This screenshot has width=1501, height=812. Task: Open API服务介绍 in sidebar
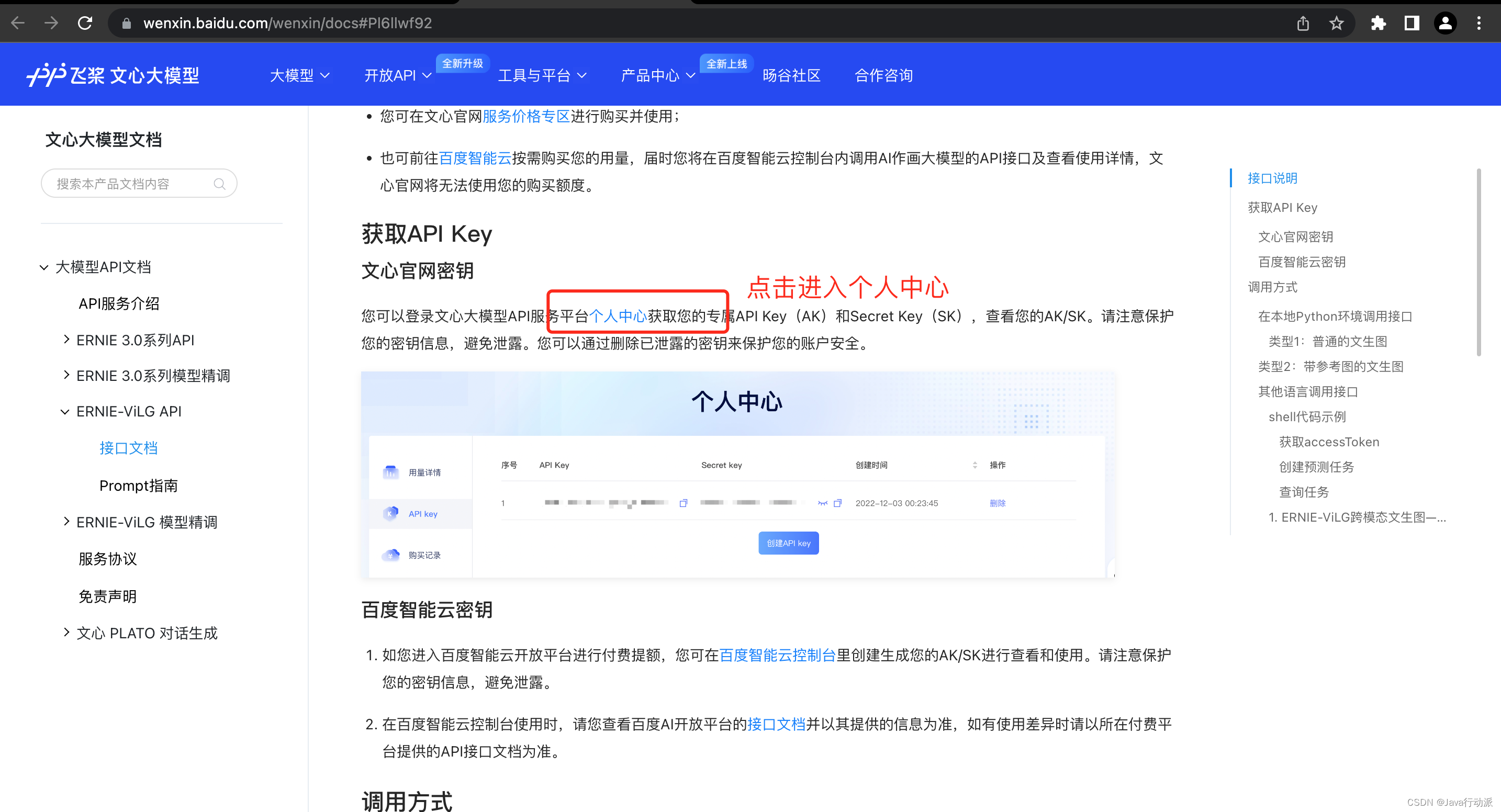pos(119,303)
